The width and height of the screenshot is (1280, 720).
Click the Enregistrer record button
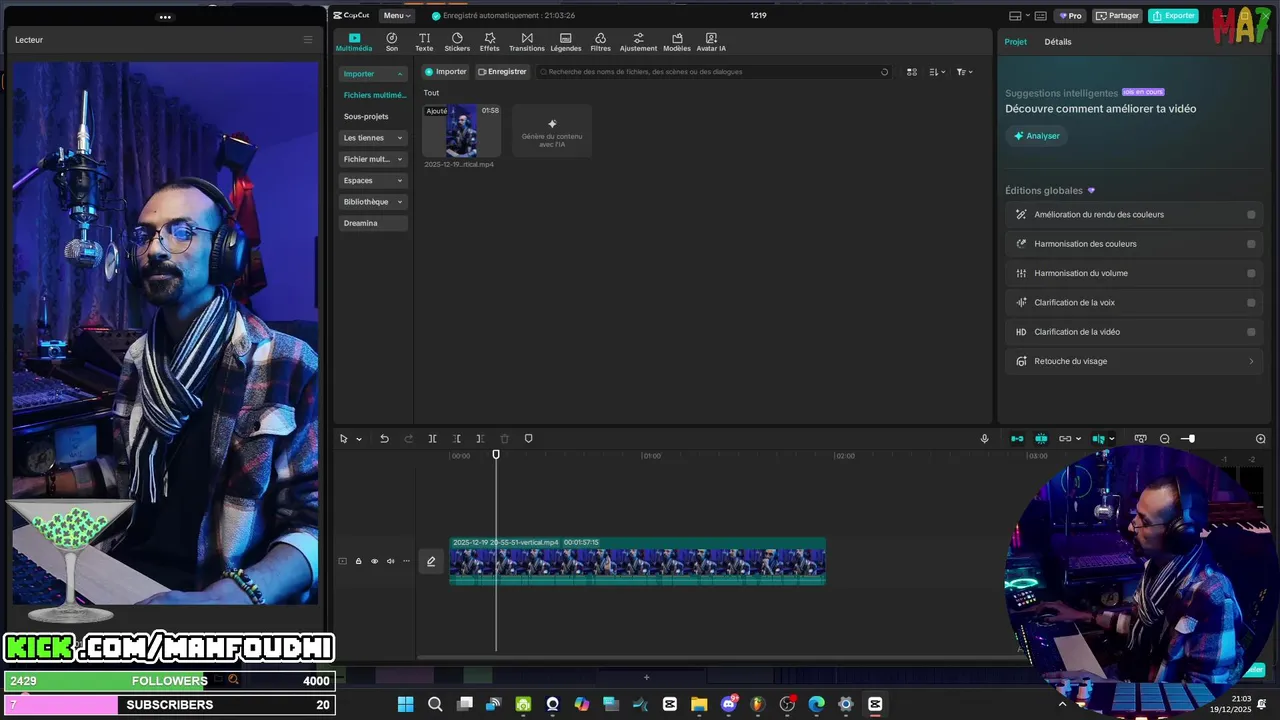(502, 72)
